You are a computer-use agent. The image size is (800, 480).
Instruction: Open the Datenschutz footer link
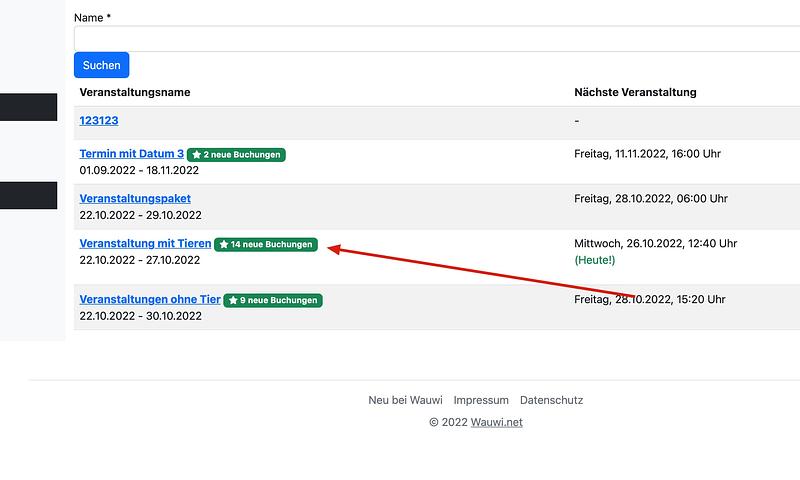point(551,400)
